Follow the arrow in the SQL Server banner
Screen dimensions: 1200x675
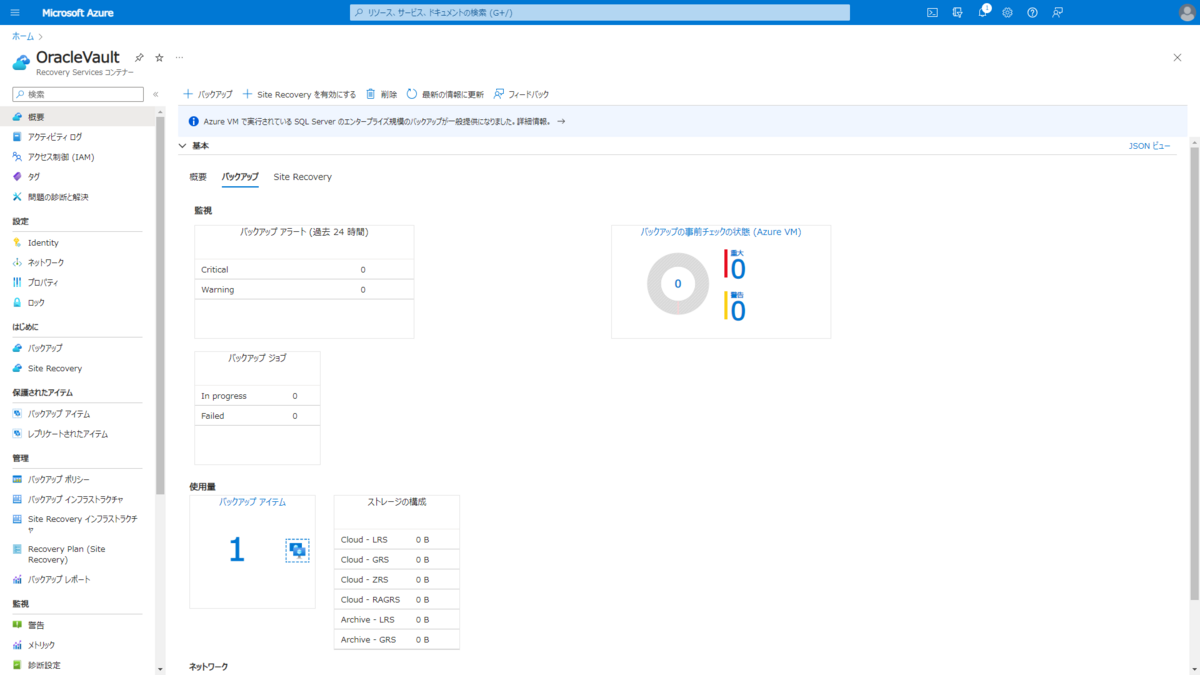pos(561,121)
